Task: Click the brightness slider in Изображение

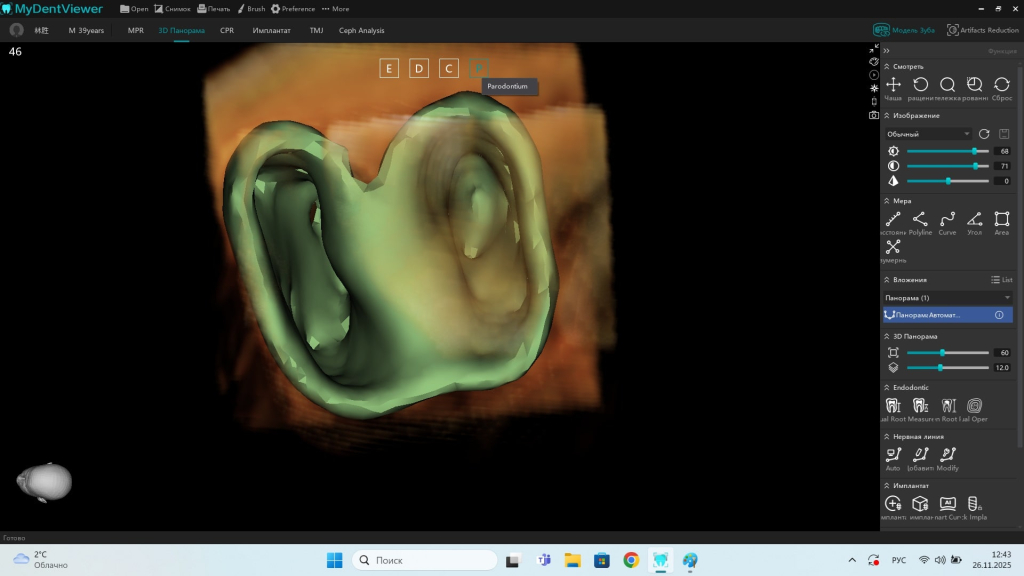Action: [x=947, y=151]
